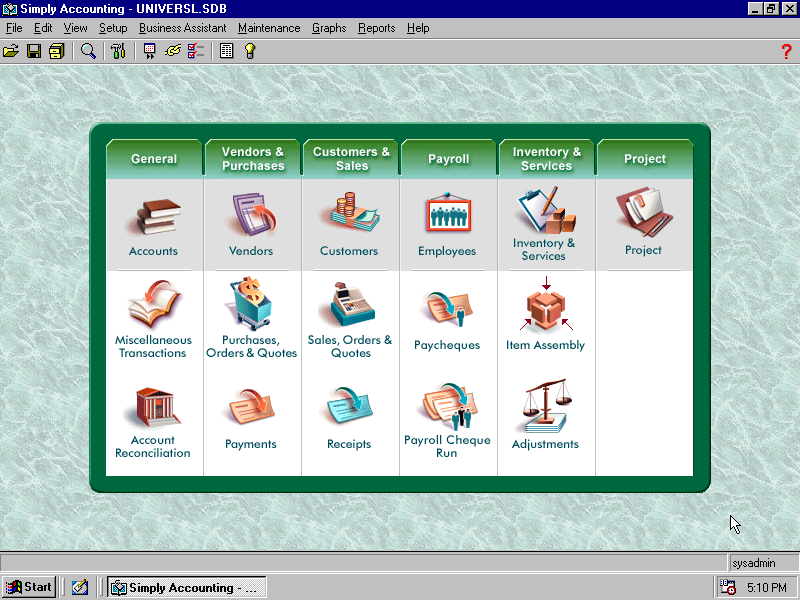Click the Inventory & Services green heading tab
Image resolution: width=800 pixels, height=600 pixels.
click(546, 159)
